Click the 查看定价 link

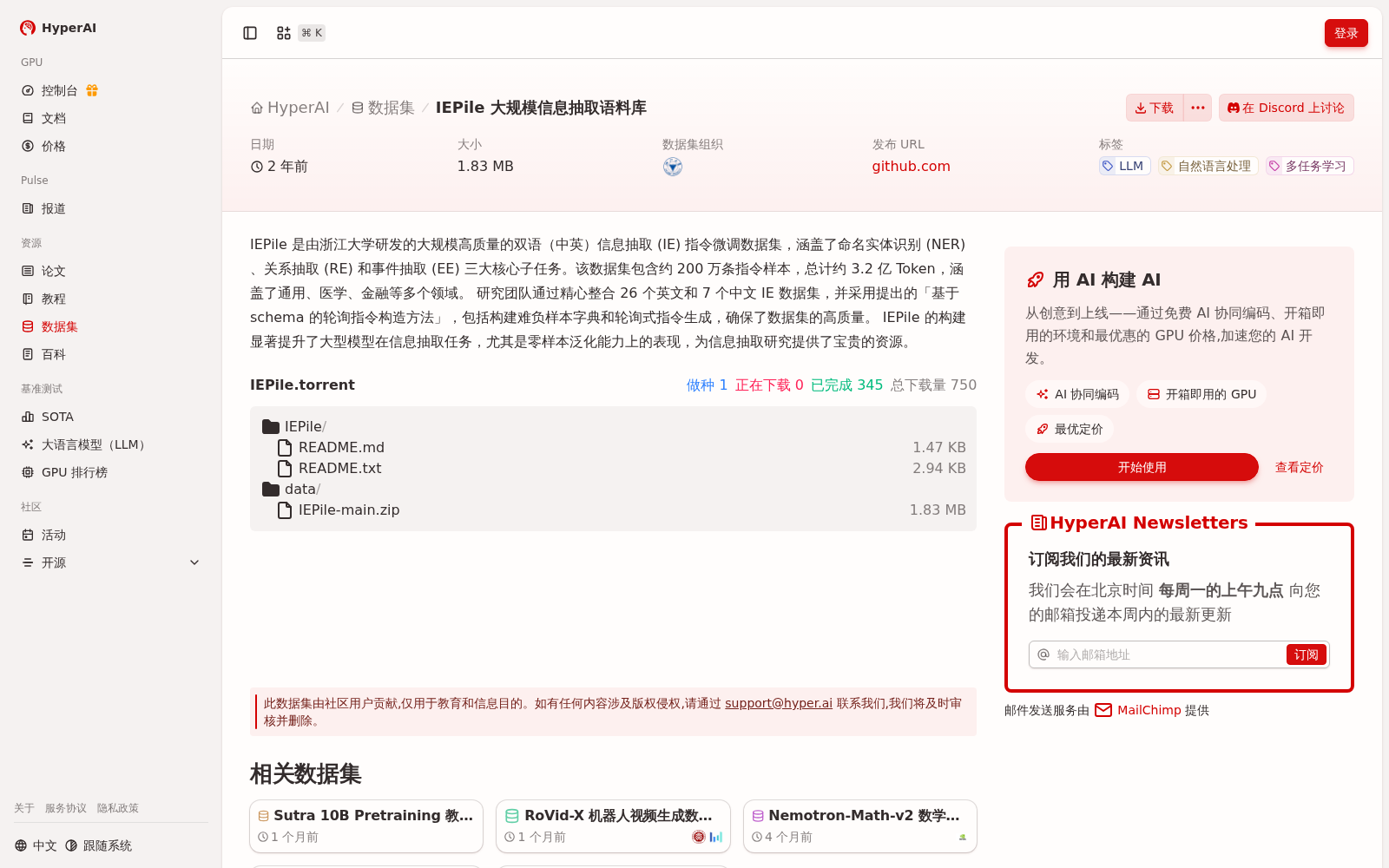pyautogui.click(x=1300, y=467)
